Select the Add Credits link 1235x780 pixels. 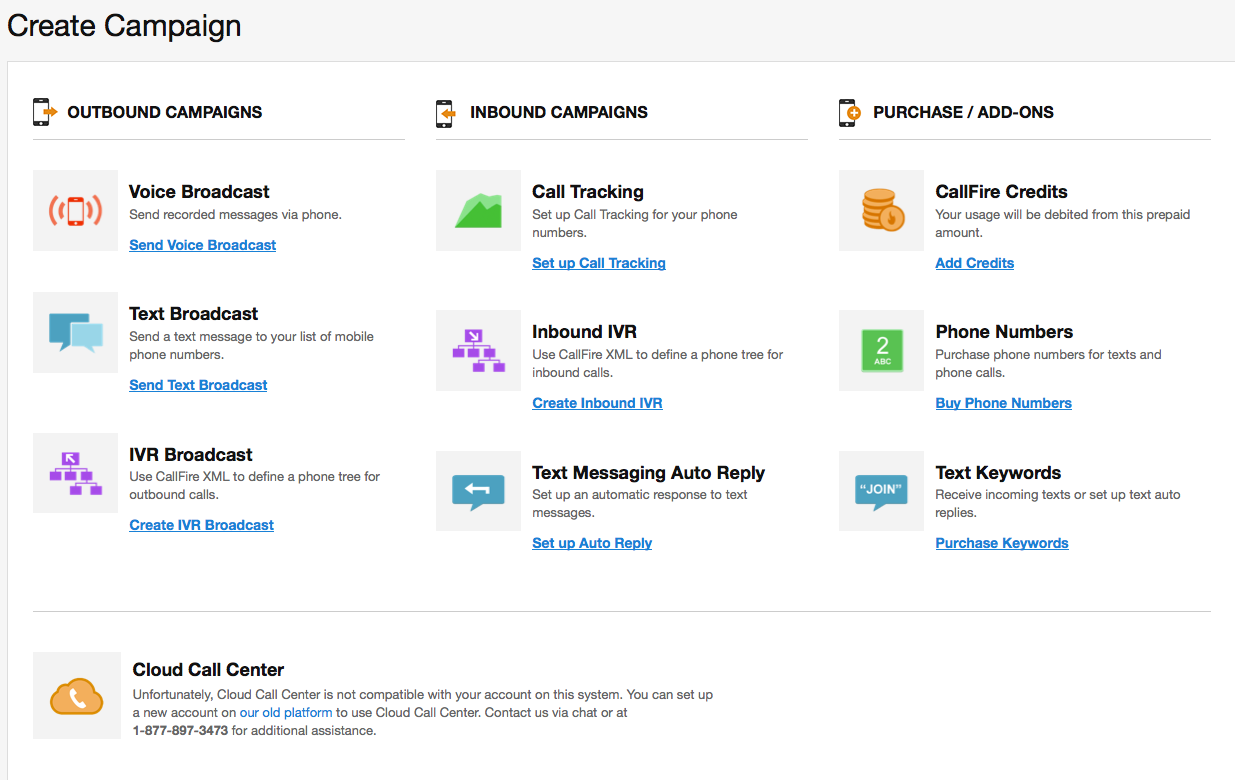(x=974, y=262)
